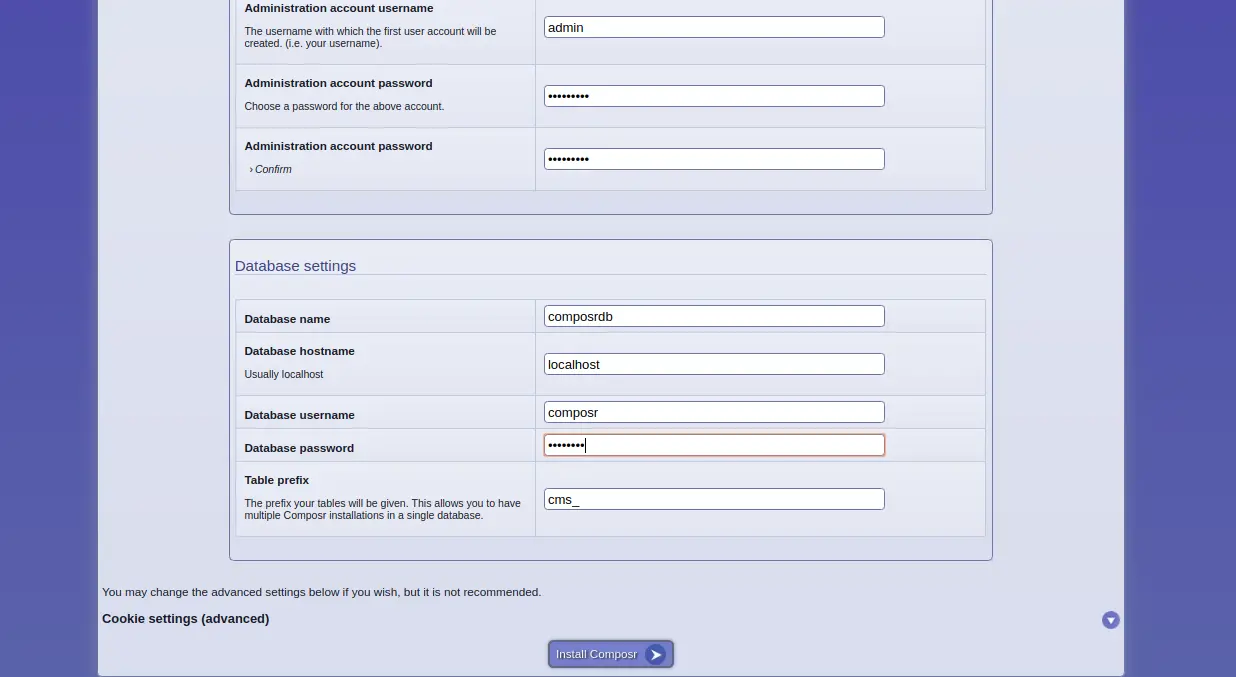Image resolution: width=1236 pixels, height=677 pixels.
Task: Focus the Database password field
Action: (714, 445)
